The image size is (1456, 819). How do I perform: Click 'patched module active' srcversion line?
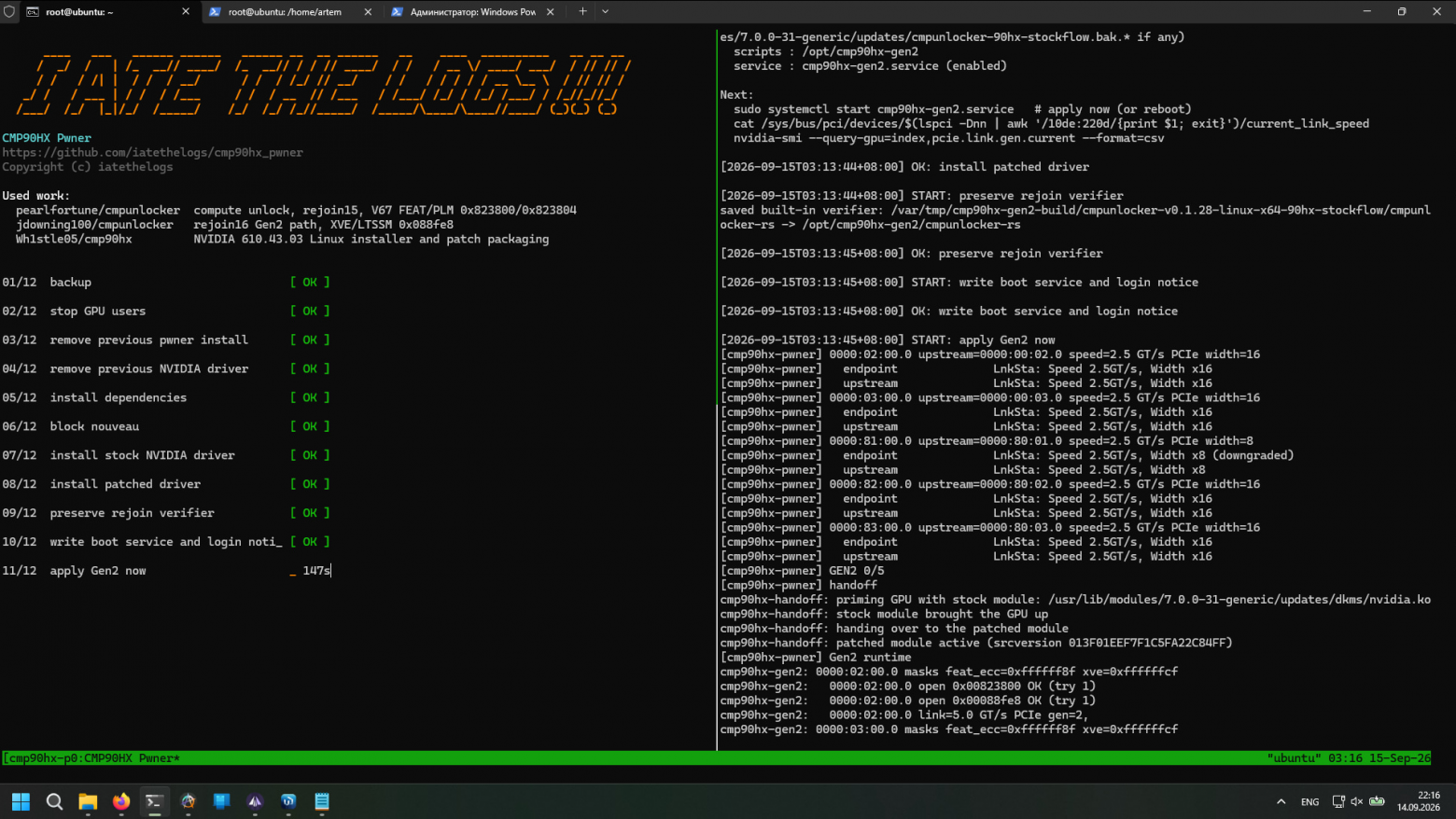click(x=976, y=643)
